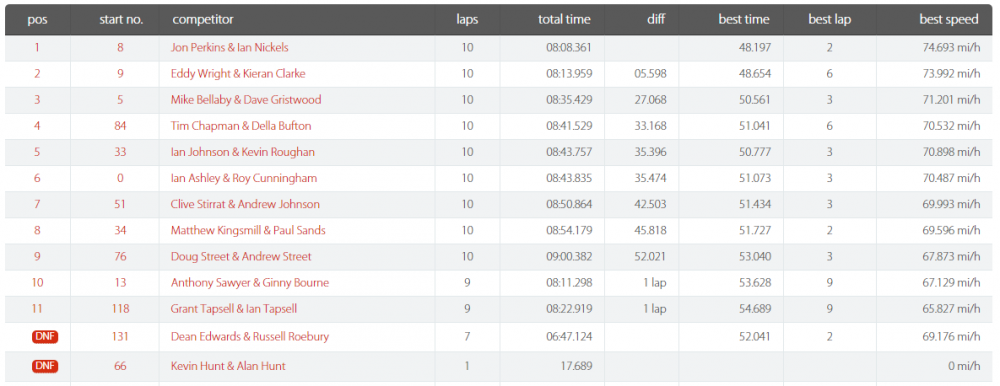Click best time 53.040
This screenshot has height=386, width=1000.
point(755,257)
